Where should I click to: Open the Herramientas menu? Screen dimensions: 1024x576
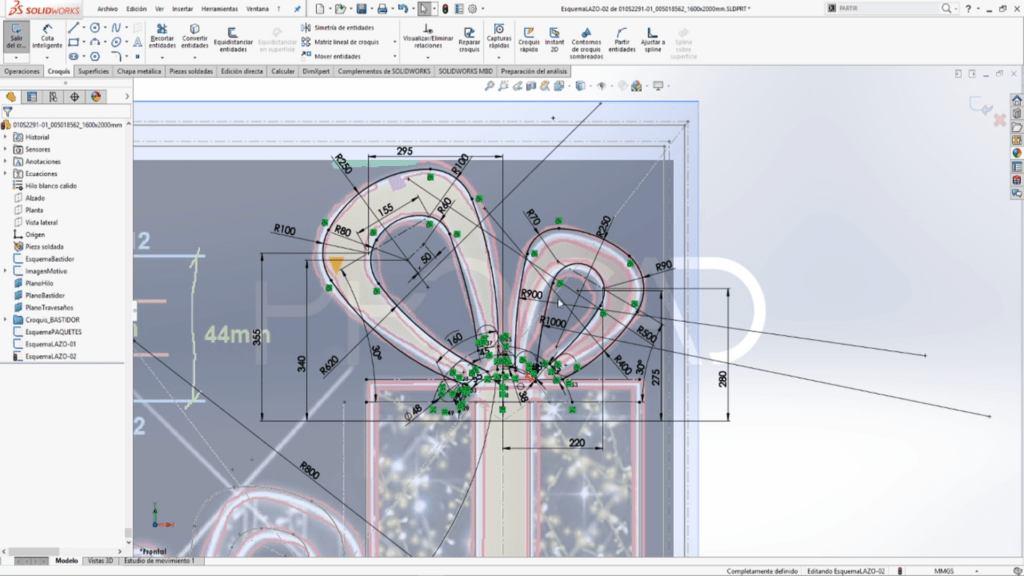click(x=219, y=9)
